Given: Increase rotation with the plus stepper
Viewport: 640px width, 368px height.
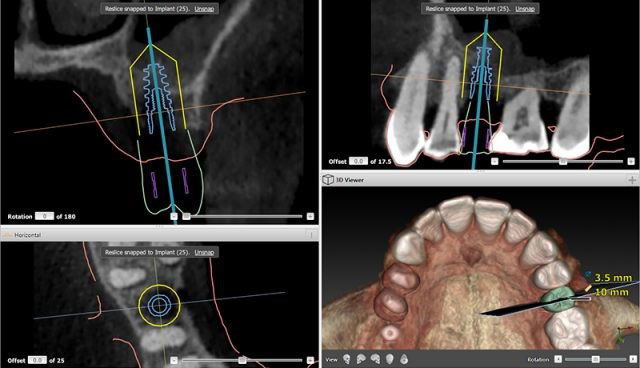Looking at the screenshot, I should click(x=310, y=216).
